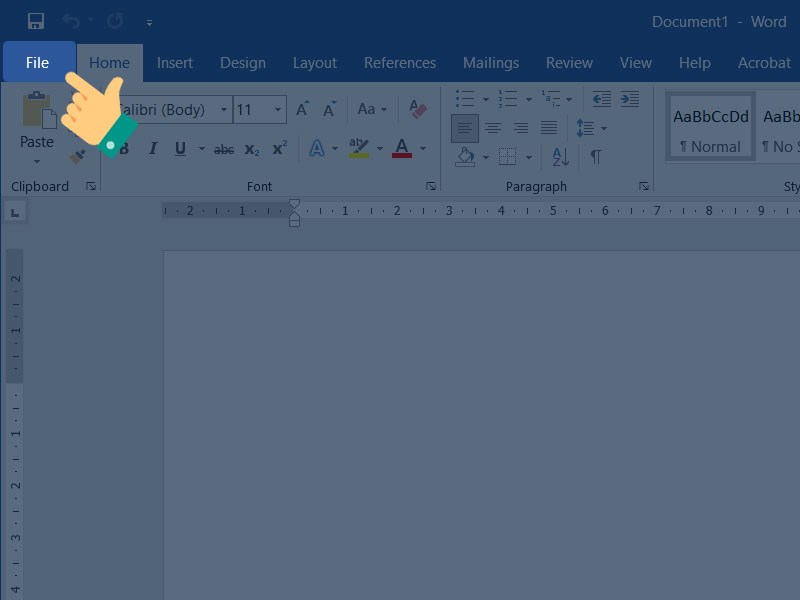800x600 pixels.
Task: Toggle italic formatting
Action: pos(153,148)
